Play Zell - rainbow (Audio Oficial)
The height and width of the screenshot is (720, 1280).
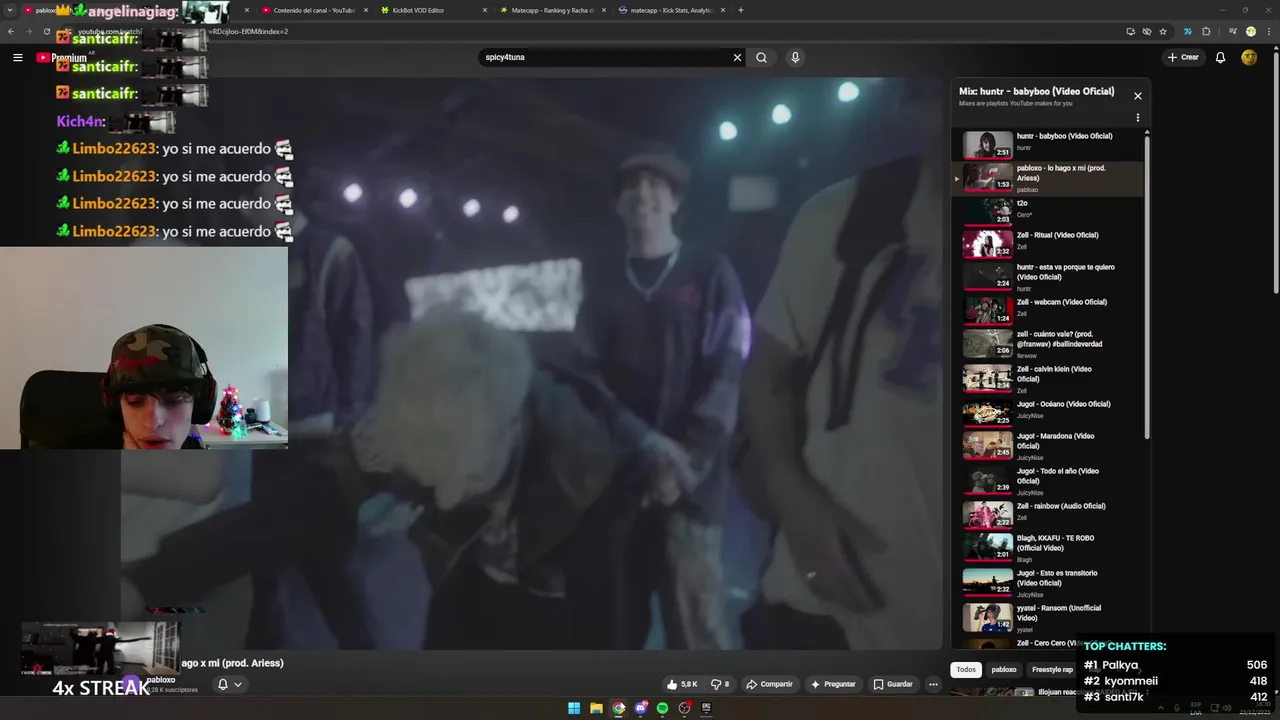click(1048, 513)
